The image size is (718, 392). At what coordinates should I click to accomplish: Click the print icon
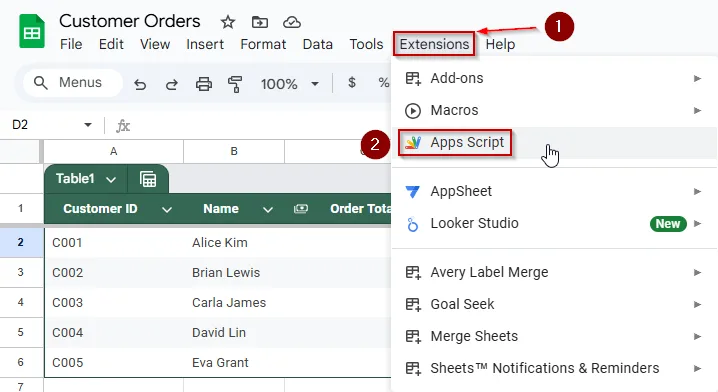(x=204, y=84)
